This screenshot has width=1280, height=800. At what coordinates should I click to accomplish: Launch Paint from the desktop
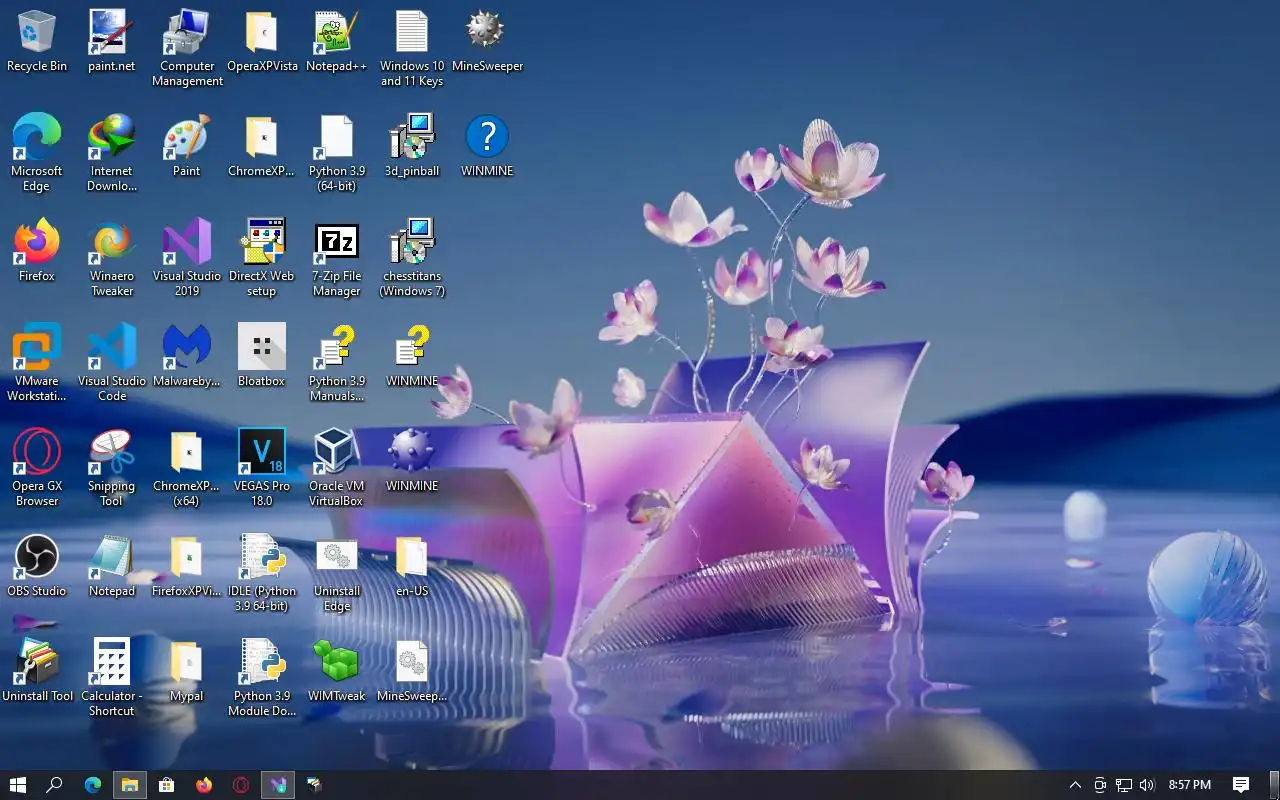[x=187, y=146]
